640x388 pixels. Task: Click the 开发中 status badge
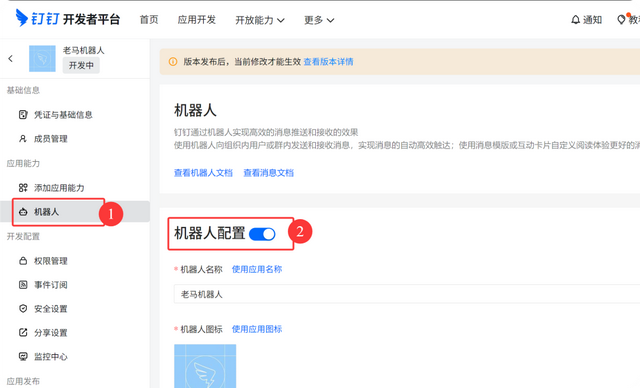coord(81,65)
